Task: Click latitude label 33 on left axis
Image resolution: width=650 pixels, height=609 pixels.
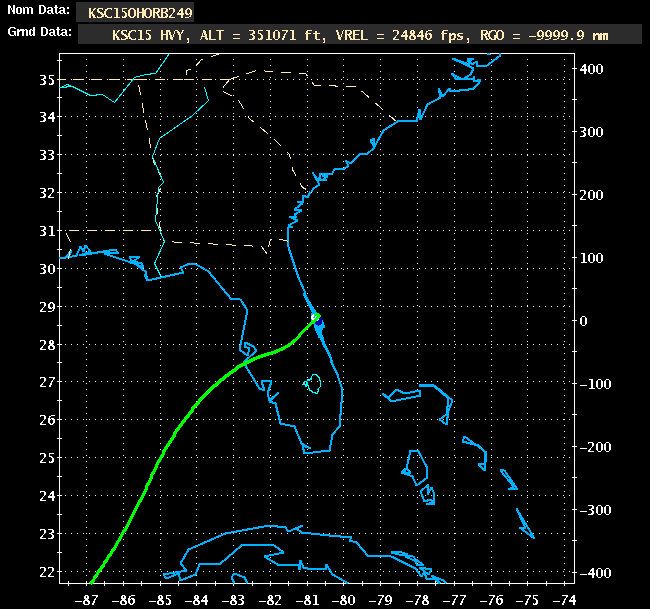Action: [47, 155]
